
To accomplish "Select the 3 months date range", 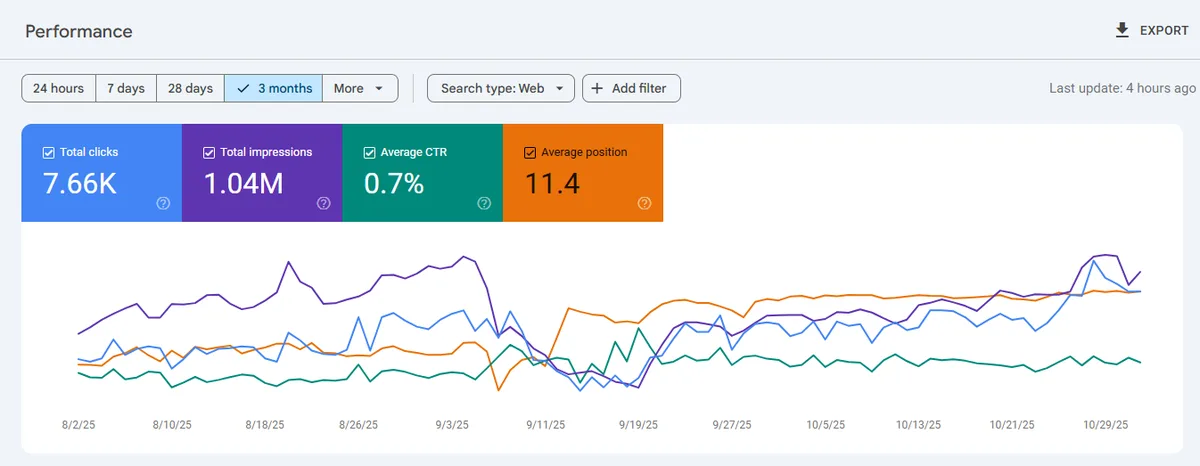I will [x=274, y=88].
